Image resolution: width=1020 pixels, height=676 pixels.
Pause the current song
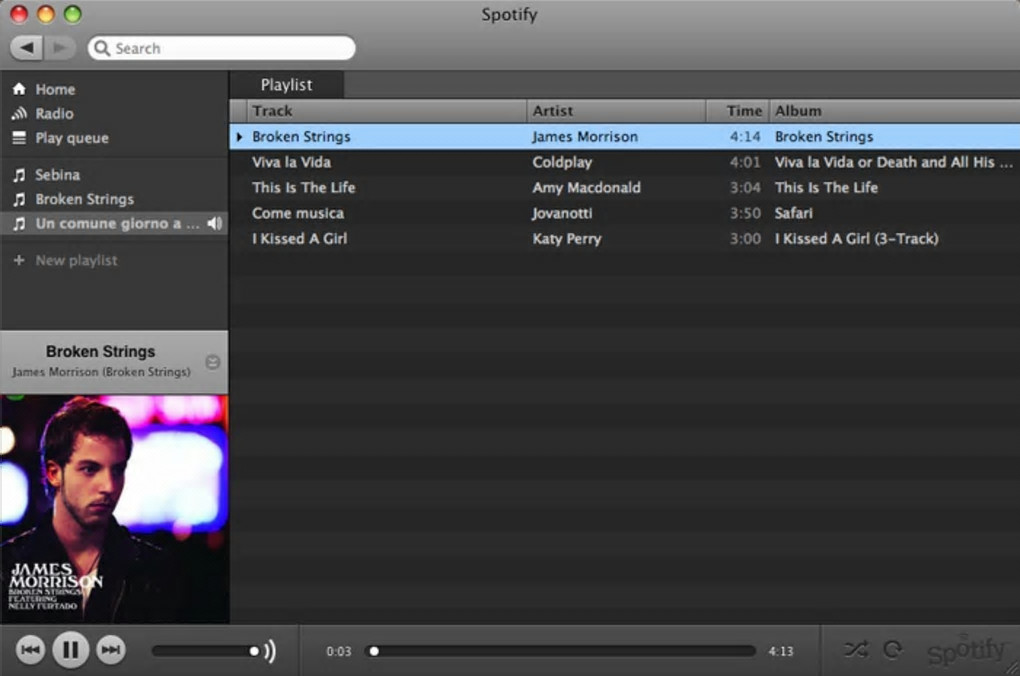tap(70, 649)
